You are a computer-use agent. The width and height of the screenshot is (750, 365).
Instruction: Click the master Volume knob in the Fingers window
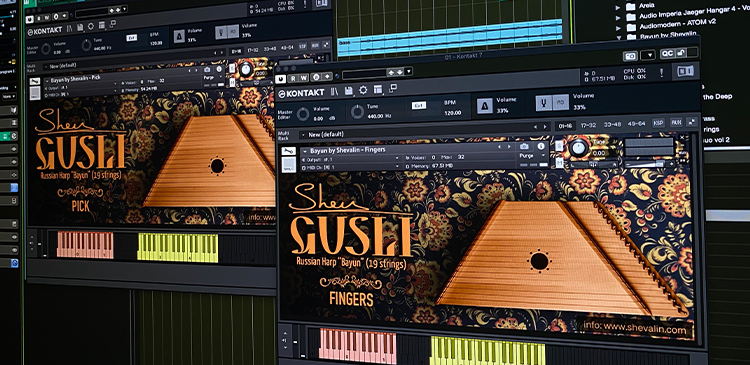coord(303,114)
